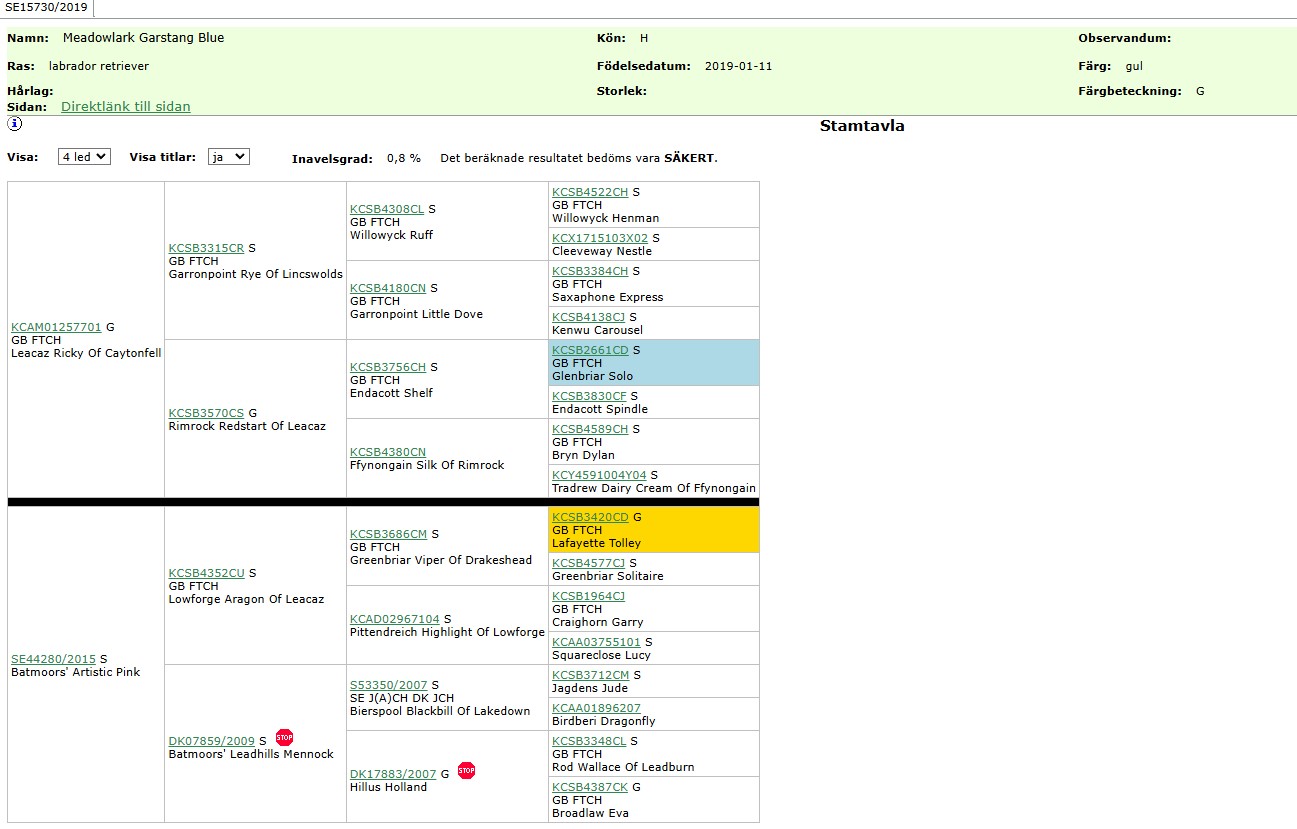
Task: Open the Visa generations dropdown
Action: pos(84,157)
